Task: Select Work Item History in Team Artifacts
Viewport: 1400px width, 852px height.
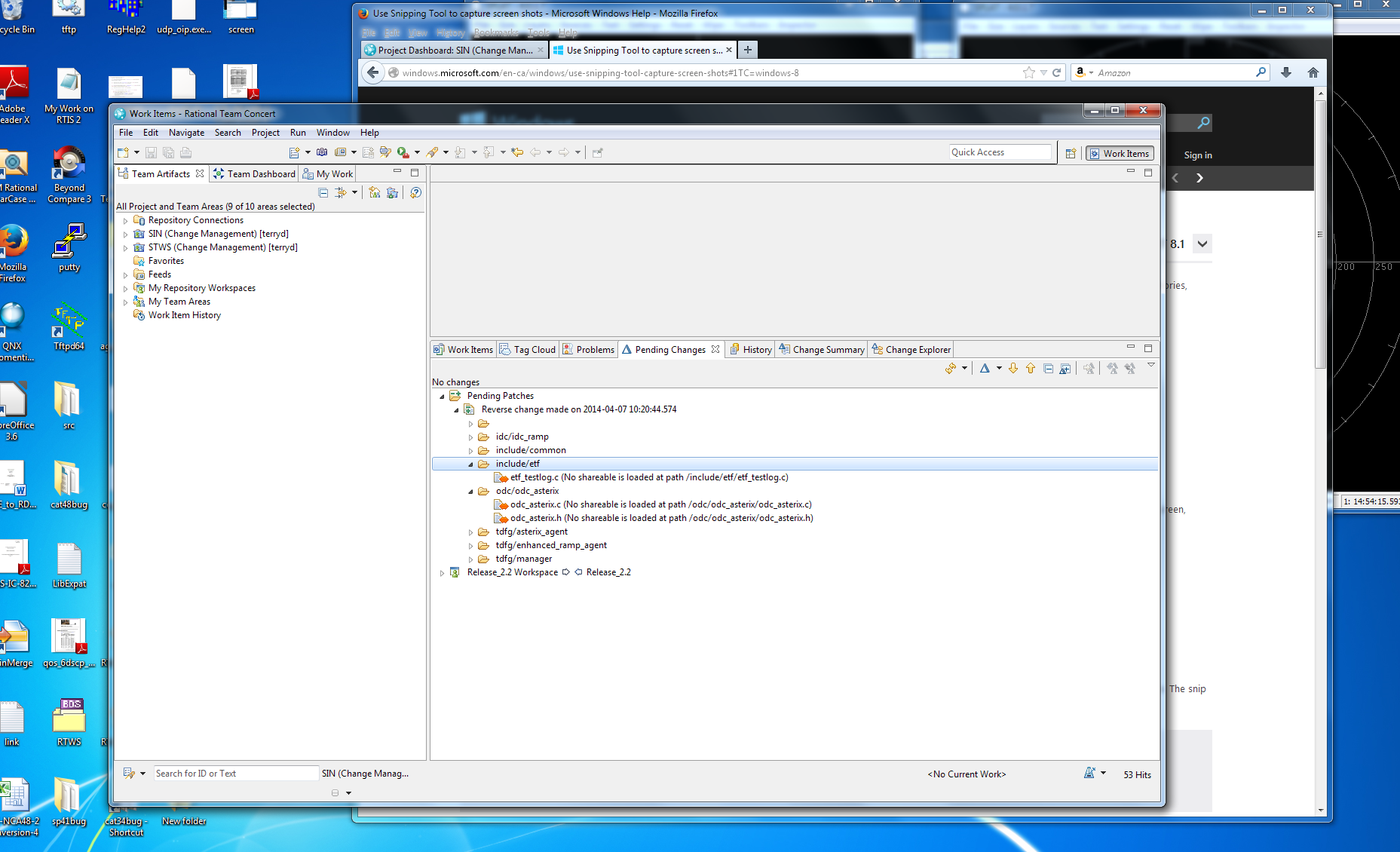Action: pos(184,316)
